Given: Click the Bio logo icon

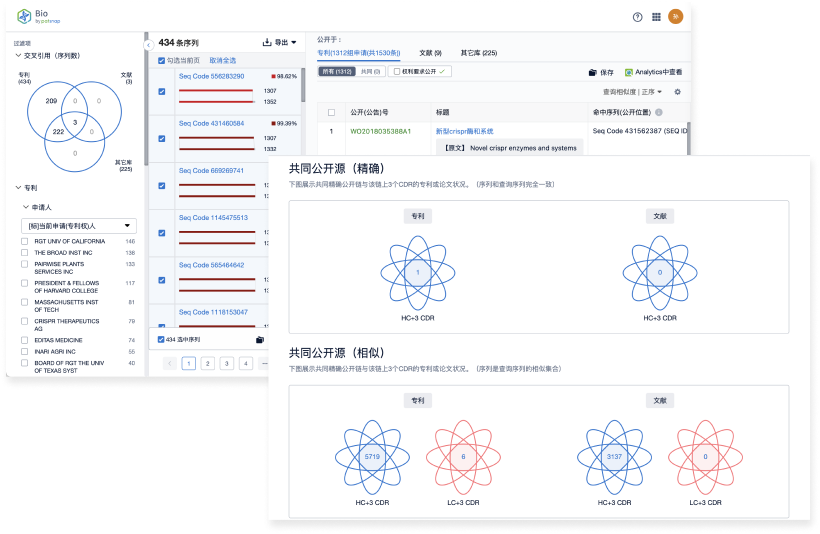Looking at the screenshot, I should (x=23, y=17).
